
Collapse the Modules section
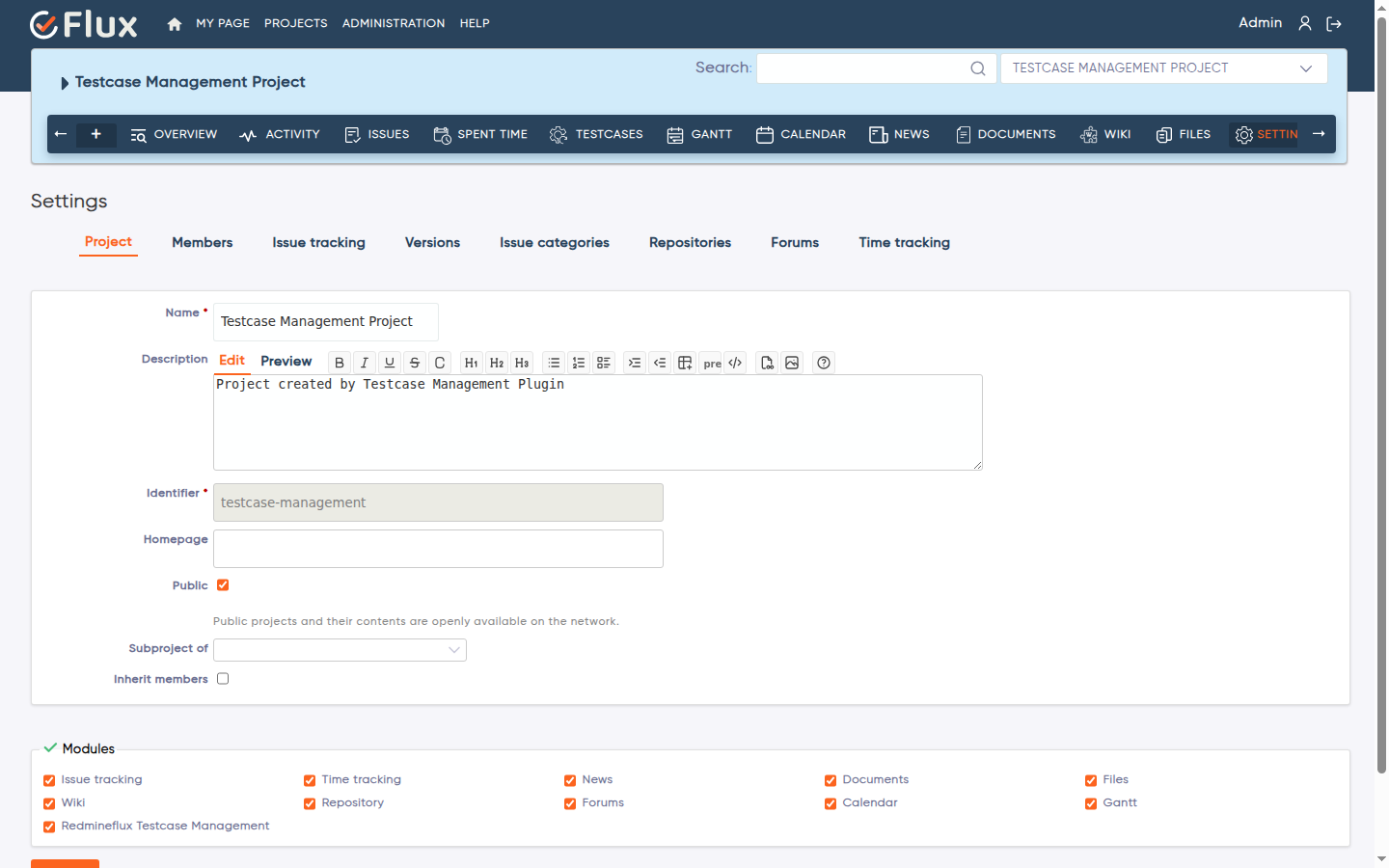click(x=79, y=748)
